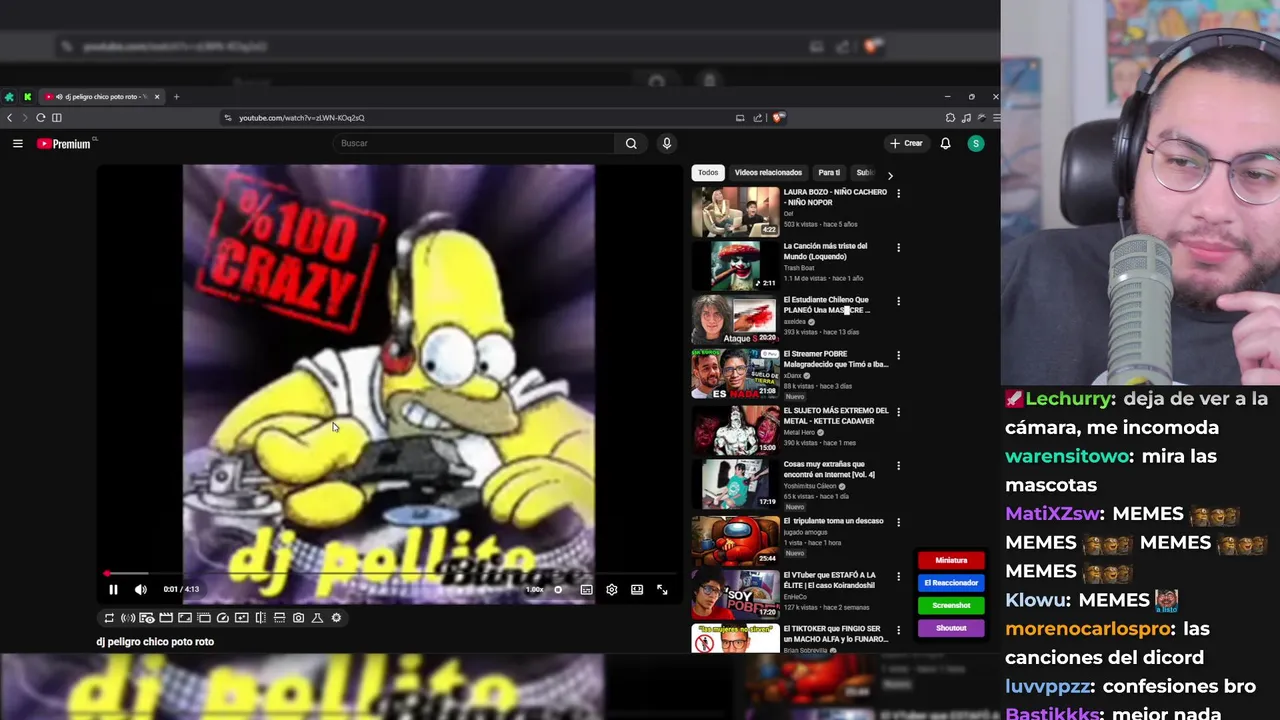Image resolution: width=1280 pixels, height=720 pixels.
Task: Open a new browser tab
Action: 176,97
